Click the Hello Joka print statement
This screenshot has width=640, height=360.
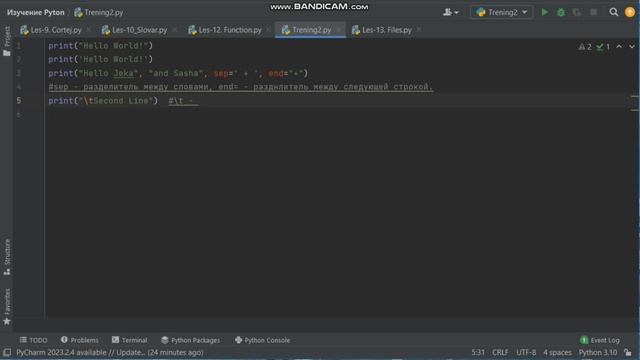pyautogui.click(x=178, y=73)
